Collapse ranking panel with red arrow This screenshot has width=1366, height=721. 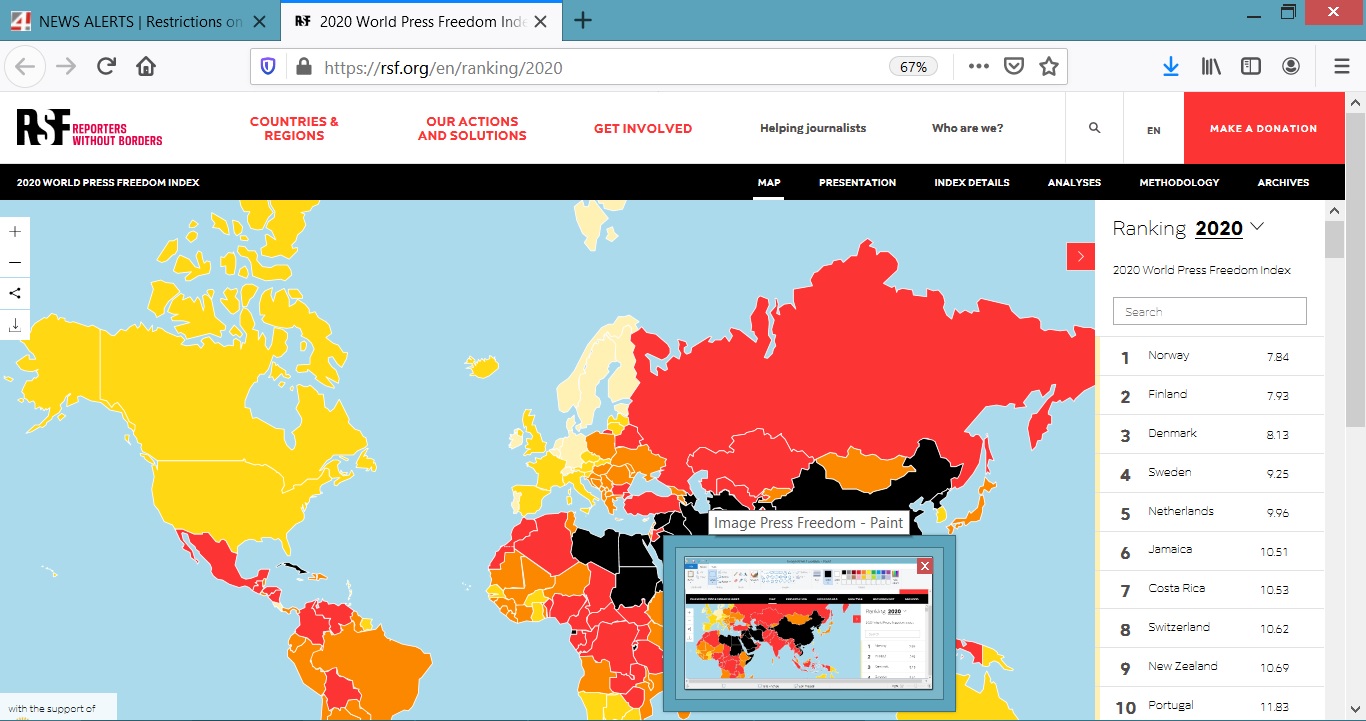pyautogui.click(x=1081, y=256)
